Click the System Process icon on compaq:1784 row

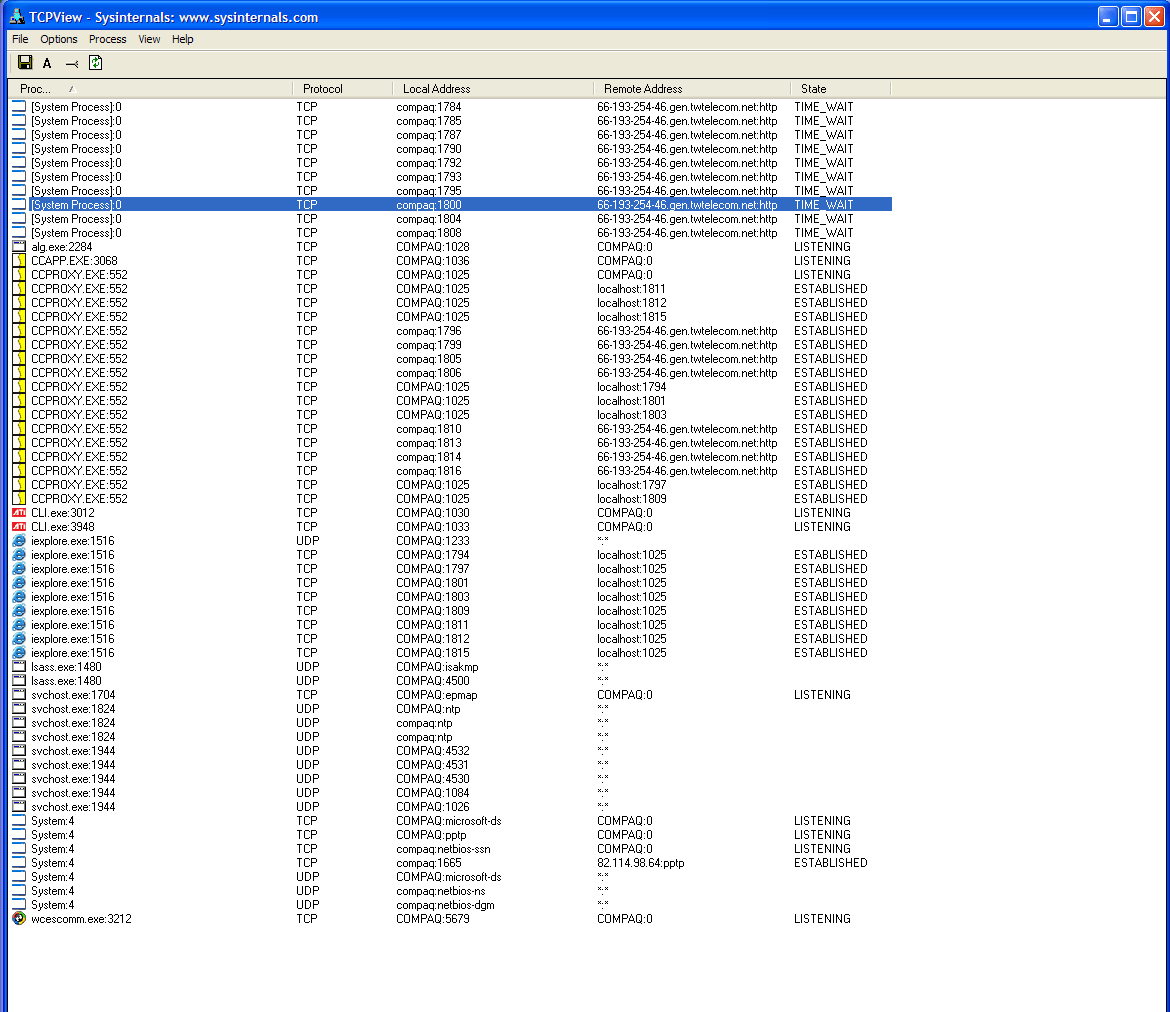(x=19, y=107)
